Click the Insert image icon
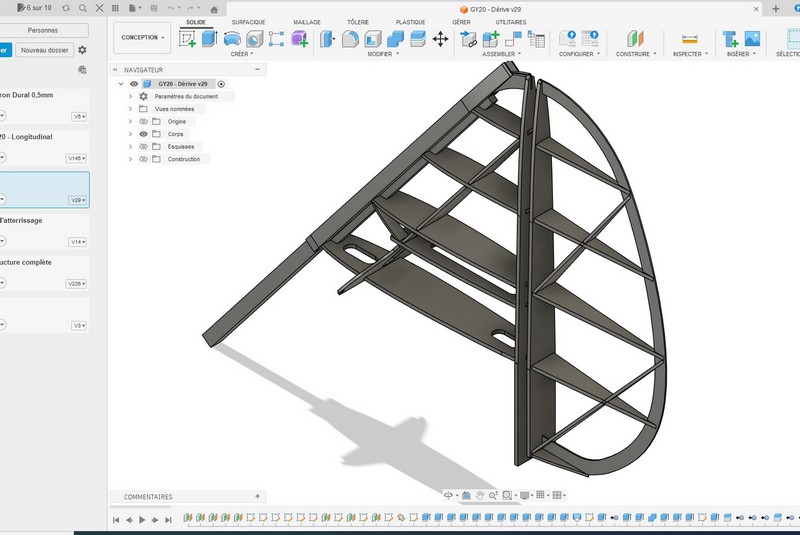Image resolution: width=800 pixels, height=535 pixels. 752,39
